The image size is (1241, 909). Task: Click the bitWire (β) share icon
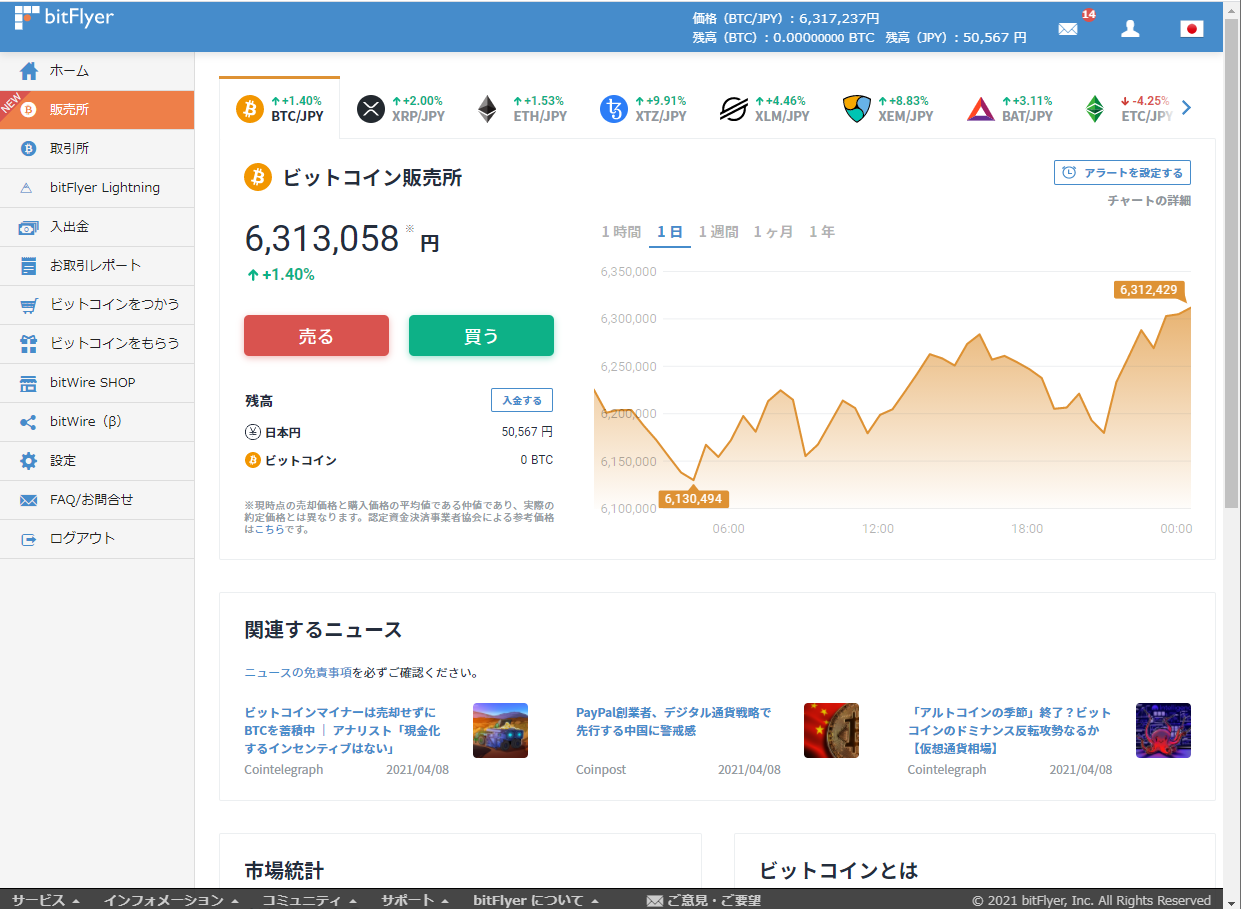[29, 422]
